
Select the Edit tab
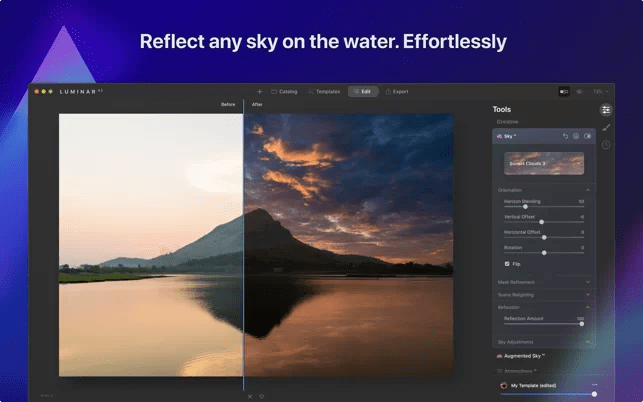[x=363, y=91]
